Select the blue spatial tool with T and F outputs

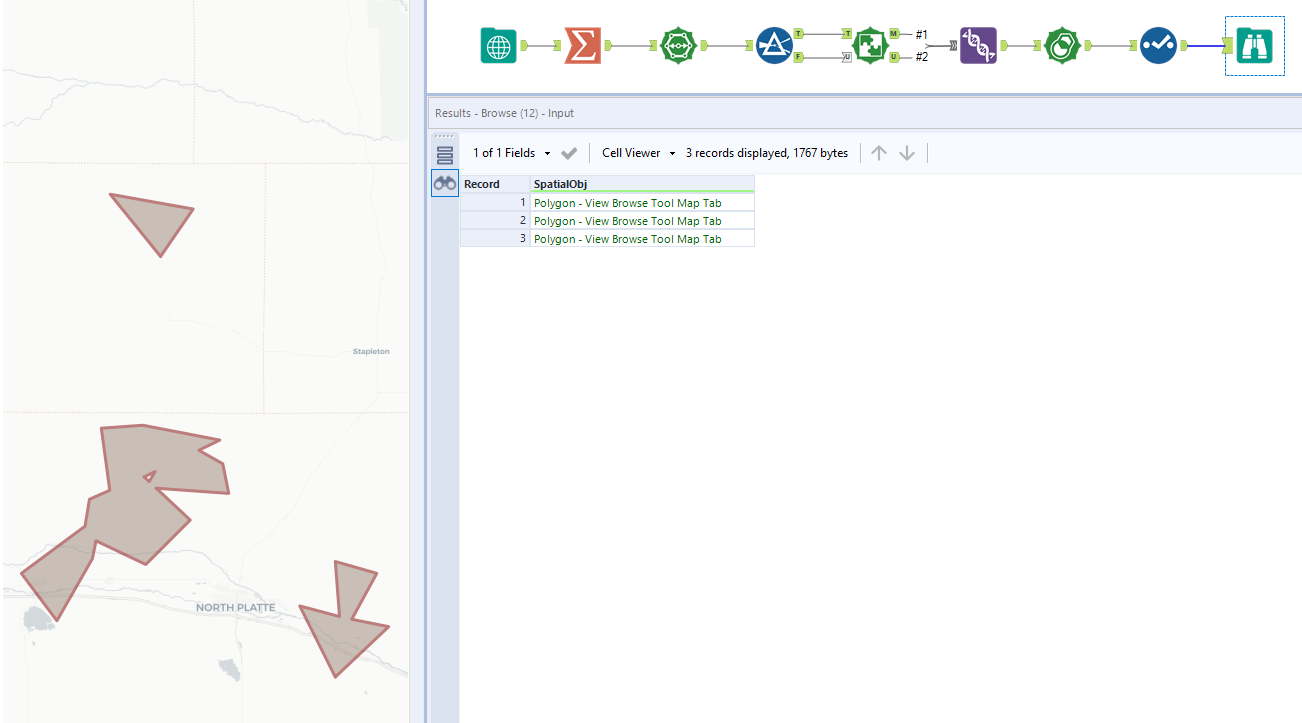(774, 46)
